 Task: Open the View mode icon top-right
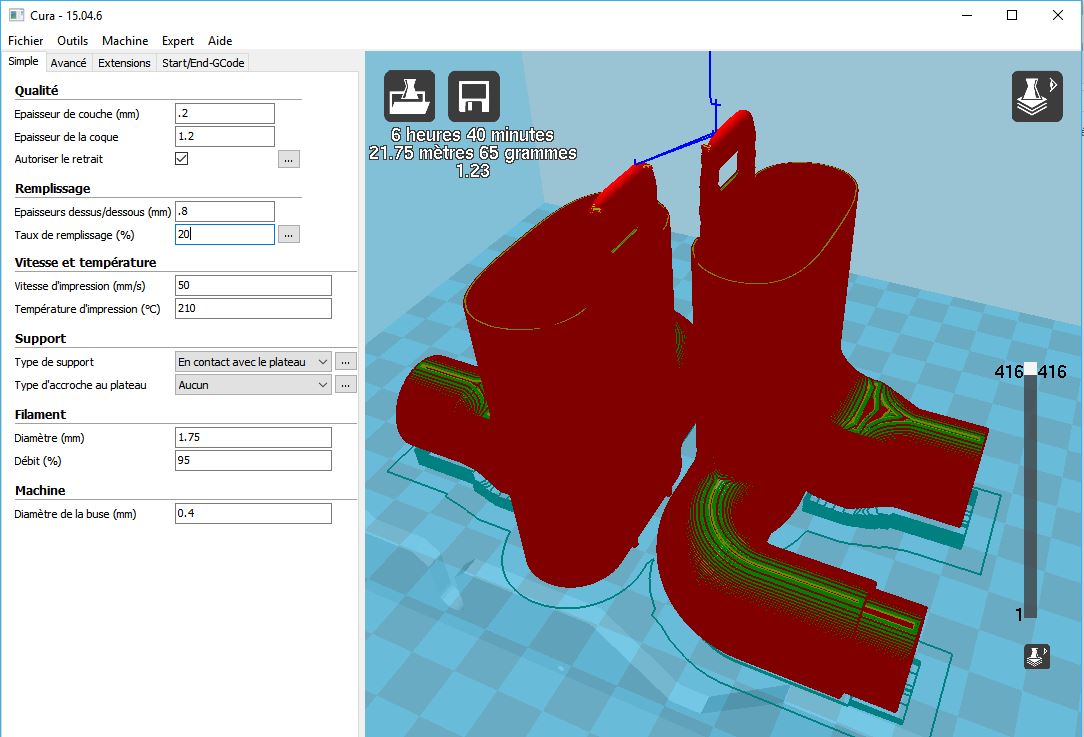click(1037, 96)
